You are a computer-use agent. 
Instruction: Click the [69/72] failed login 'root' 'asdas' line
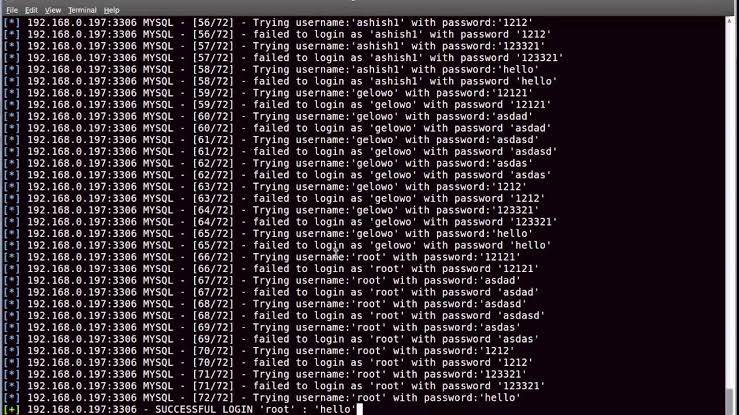pyautogui.click(x=271, y=339)
